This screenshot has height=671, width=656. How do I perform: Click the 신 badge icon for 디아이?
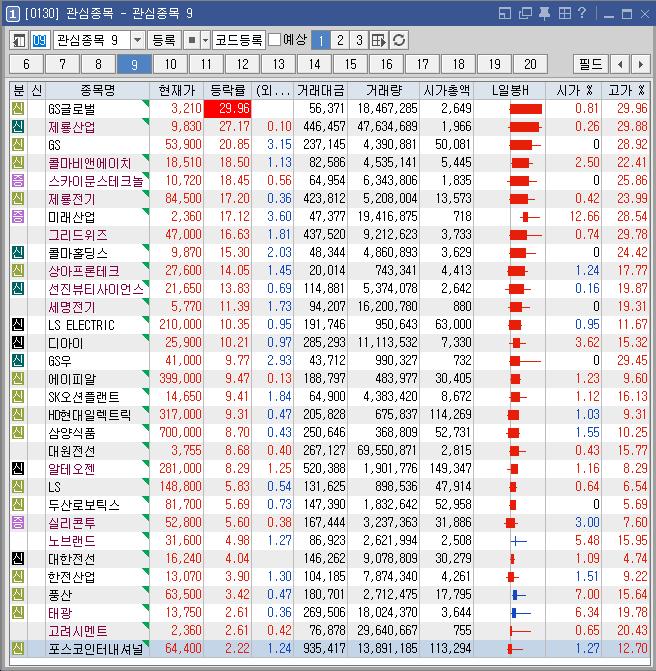[x=18, y=342]
